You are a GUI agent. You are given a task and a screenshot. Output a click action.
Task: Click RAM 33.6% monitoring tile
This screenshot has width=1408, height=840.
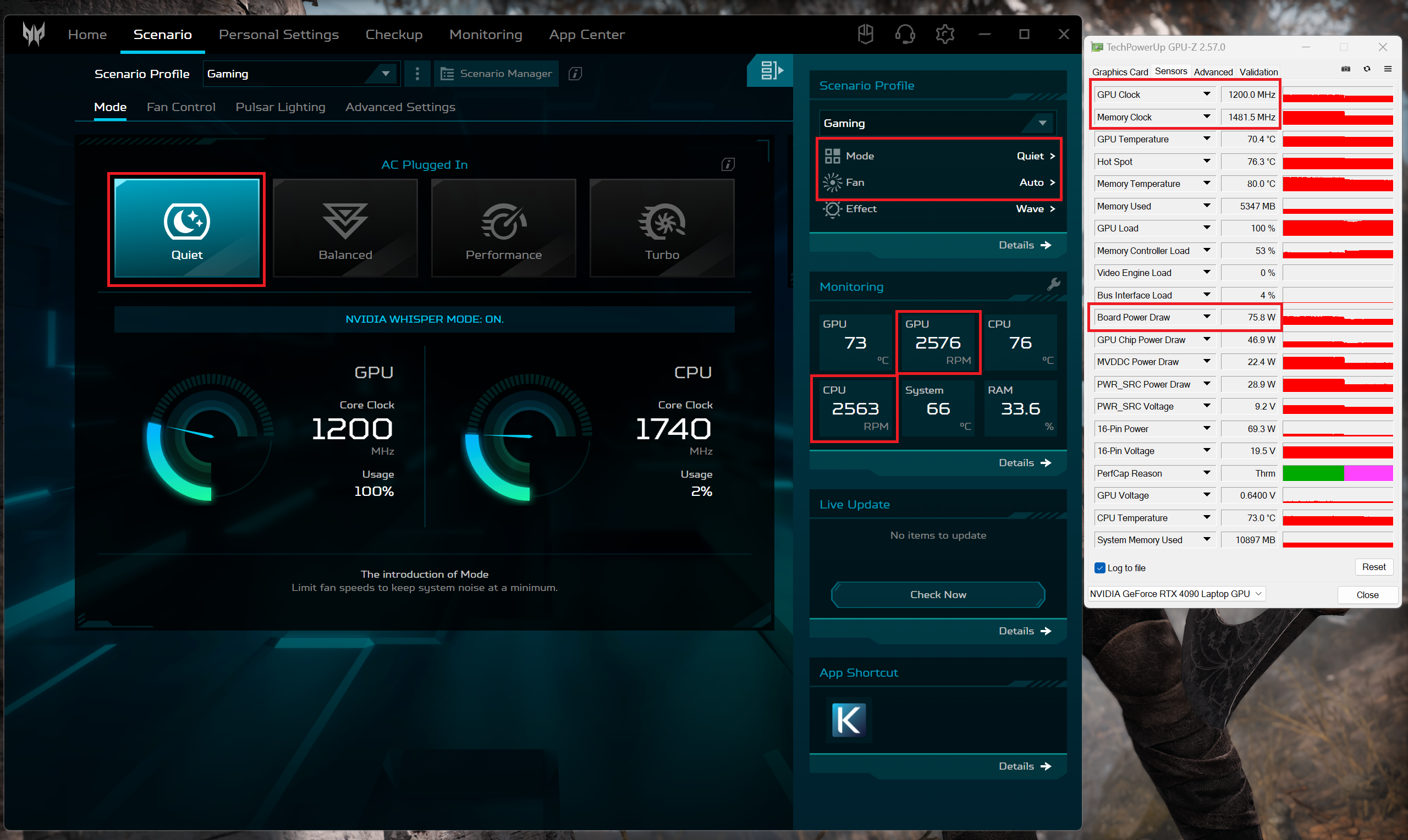(1020, 408)
